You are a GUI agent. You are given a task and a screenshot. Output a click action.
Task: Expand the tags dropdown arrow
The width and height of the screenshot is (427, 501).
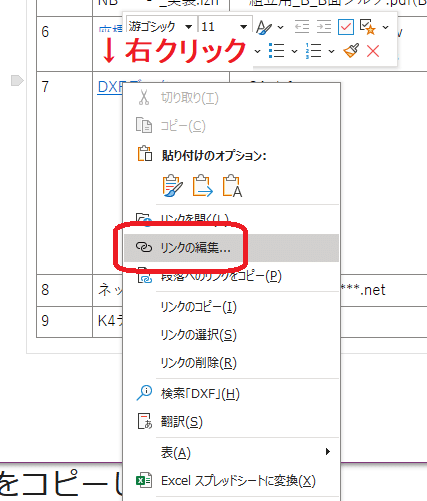tap(386, 27)
